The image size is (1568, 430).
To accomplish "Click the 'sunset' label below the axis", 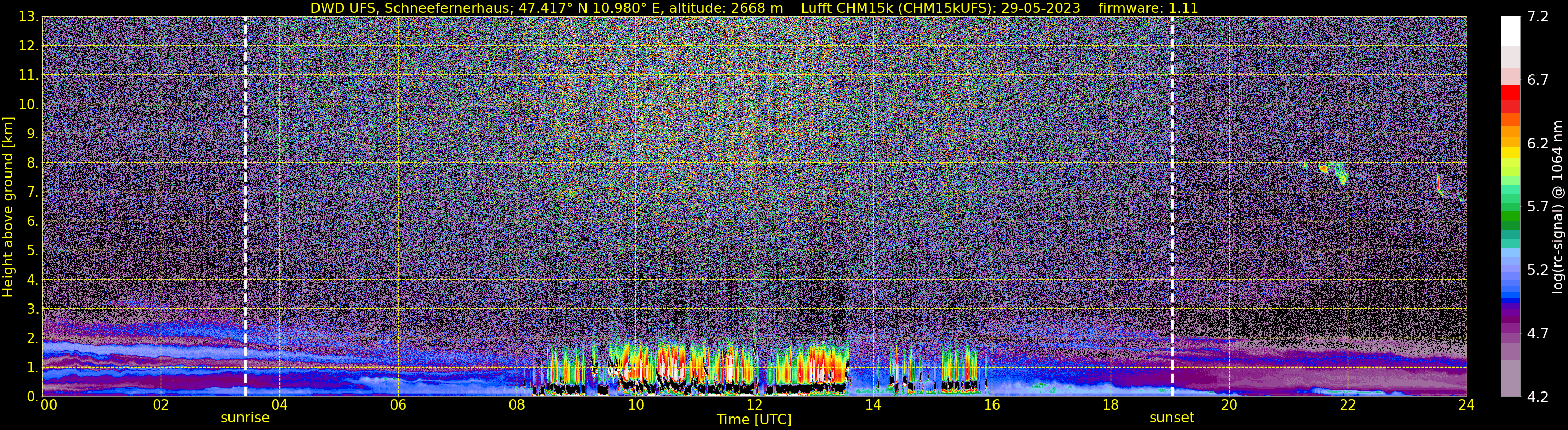I will click(x=1172, y=418).
